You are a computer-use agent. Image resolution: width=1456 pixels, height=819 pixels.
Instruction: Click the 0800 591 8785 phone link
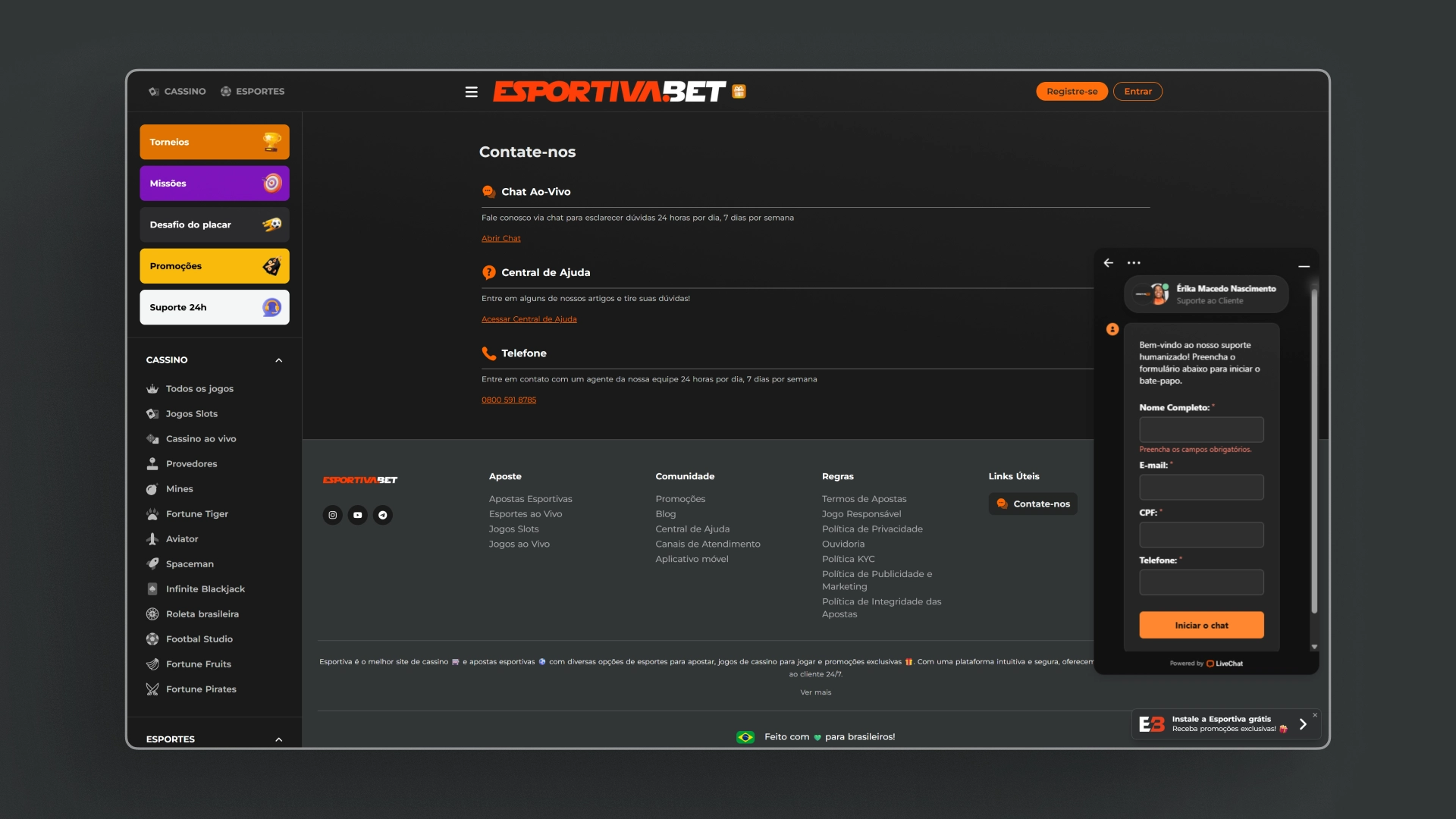(508, 400)
